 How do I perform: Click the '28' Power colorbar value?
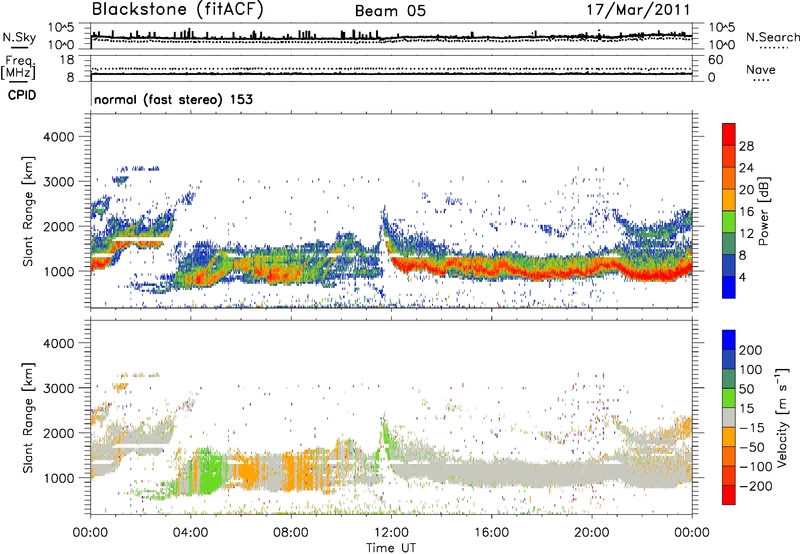(x=746, y=146)
